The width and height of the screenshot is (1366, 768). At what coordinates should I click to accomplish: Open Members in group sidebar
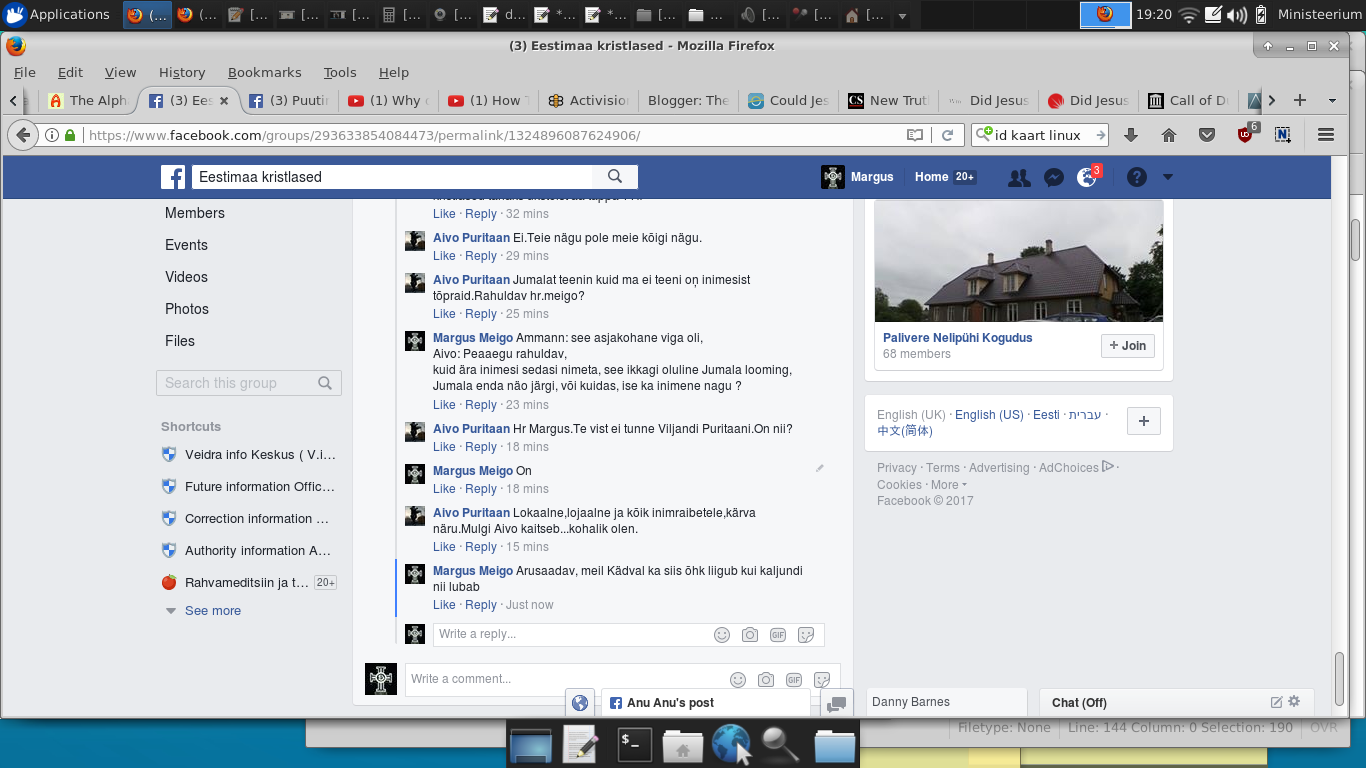tap(195, 213)
